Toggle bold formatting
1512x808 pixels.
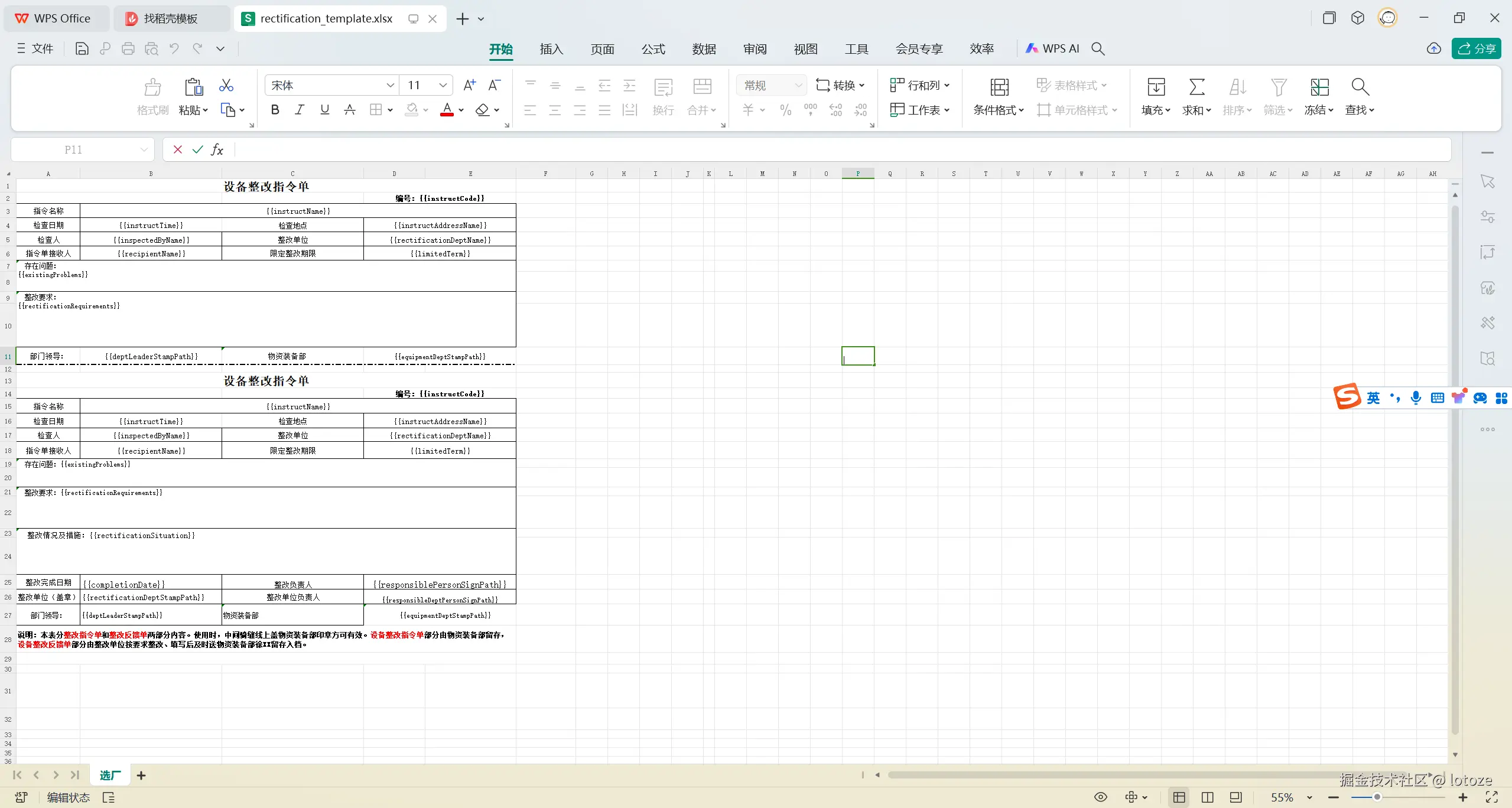point(275,110)
